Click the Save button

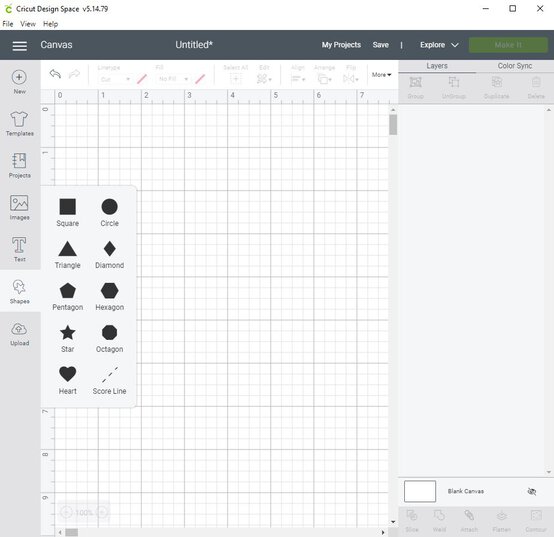[381, 45]
